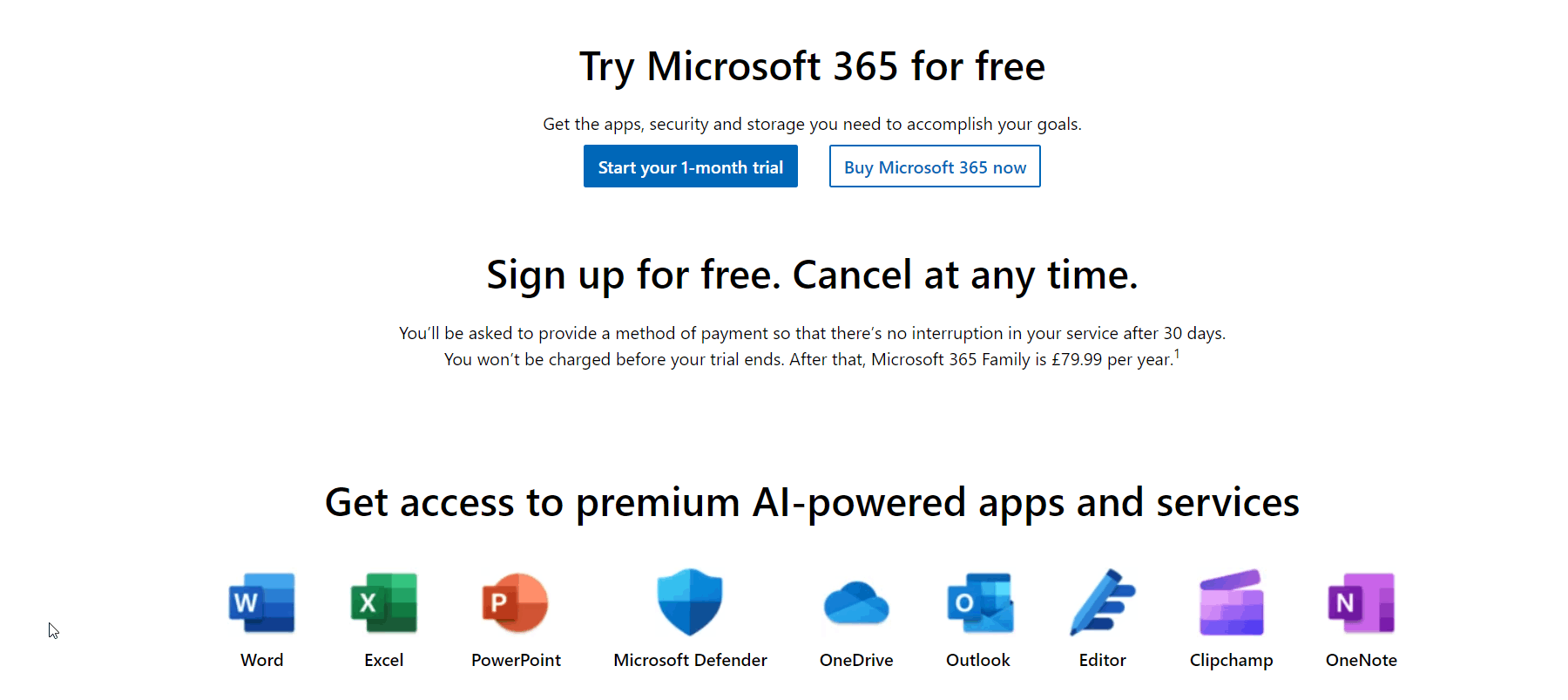Image resolution: width=1568 pixels, height=700 pixels.
Task: Click the Microsoft Defender label
Action: point(690,660)
